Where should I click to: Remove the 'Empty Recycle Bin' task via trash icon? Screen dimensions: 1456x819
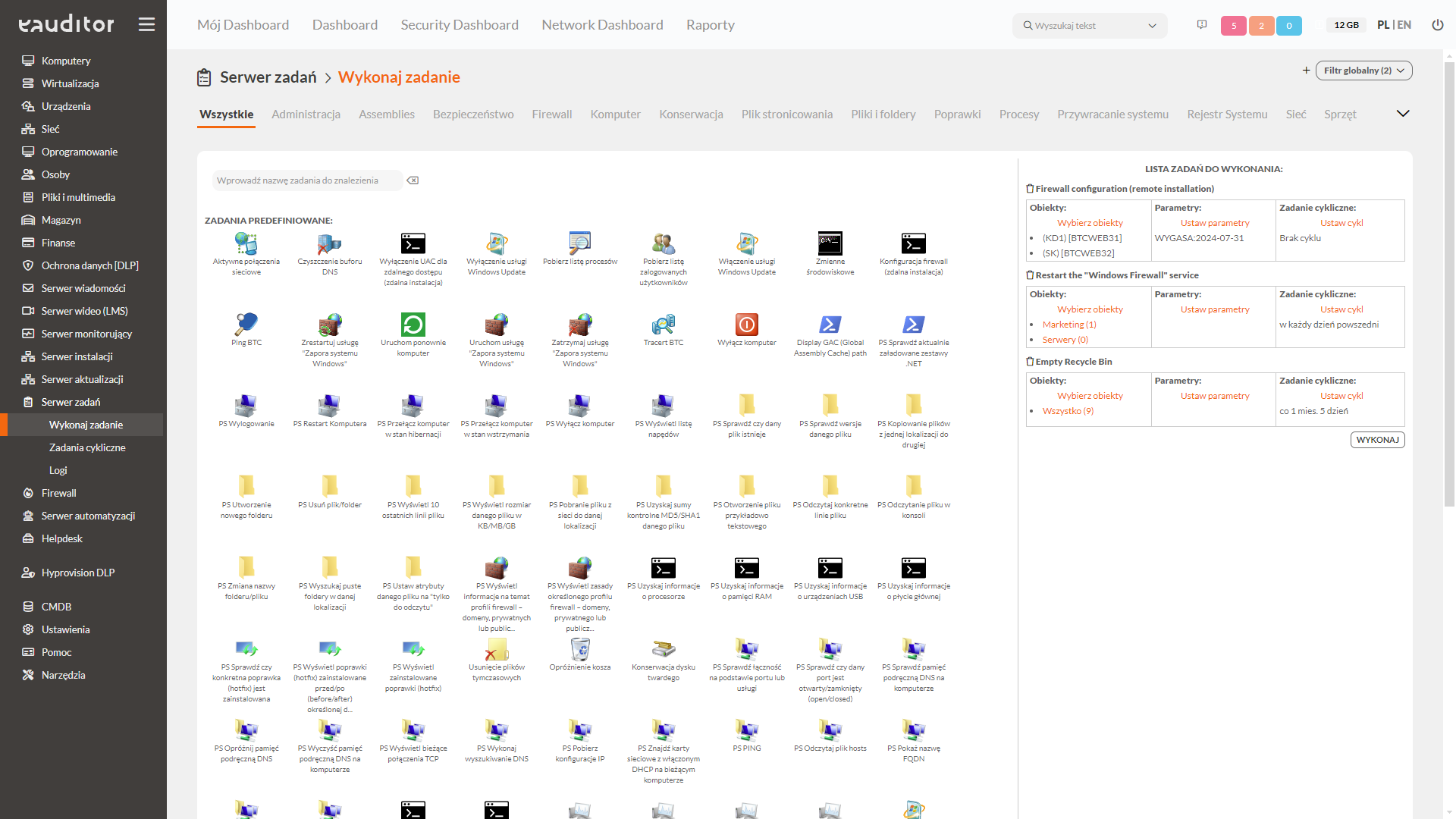pyautogui.click(x=1030, y=362)
